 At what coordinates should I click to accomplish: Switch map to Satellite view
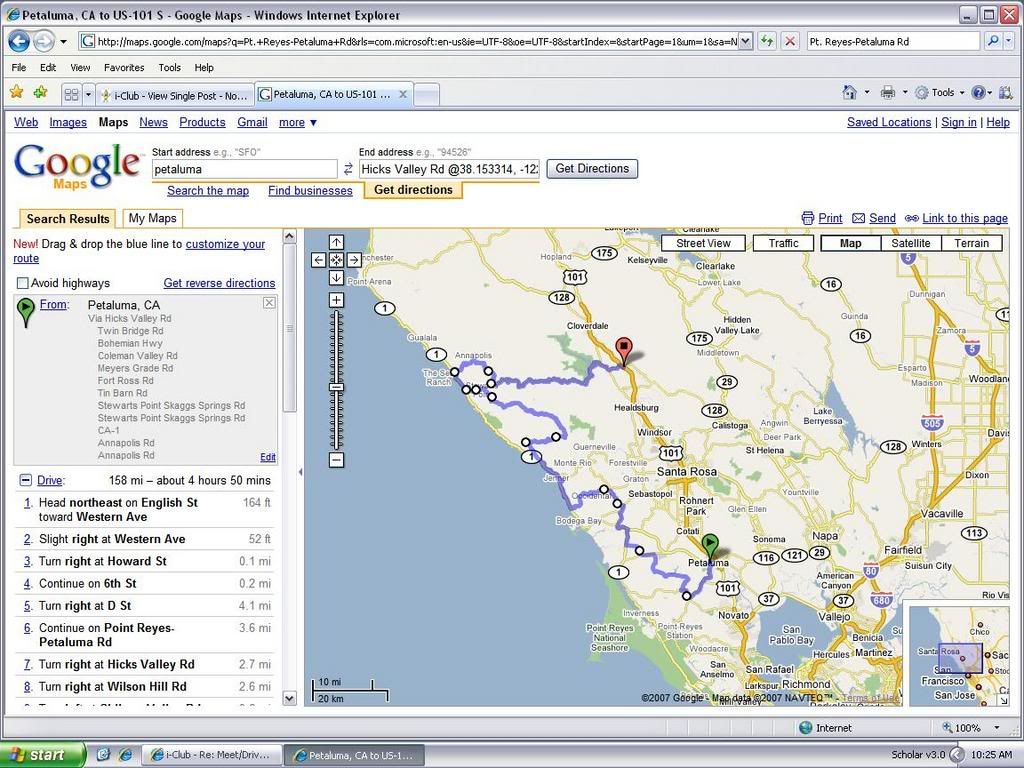910,243
